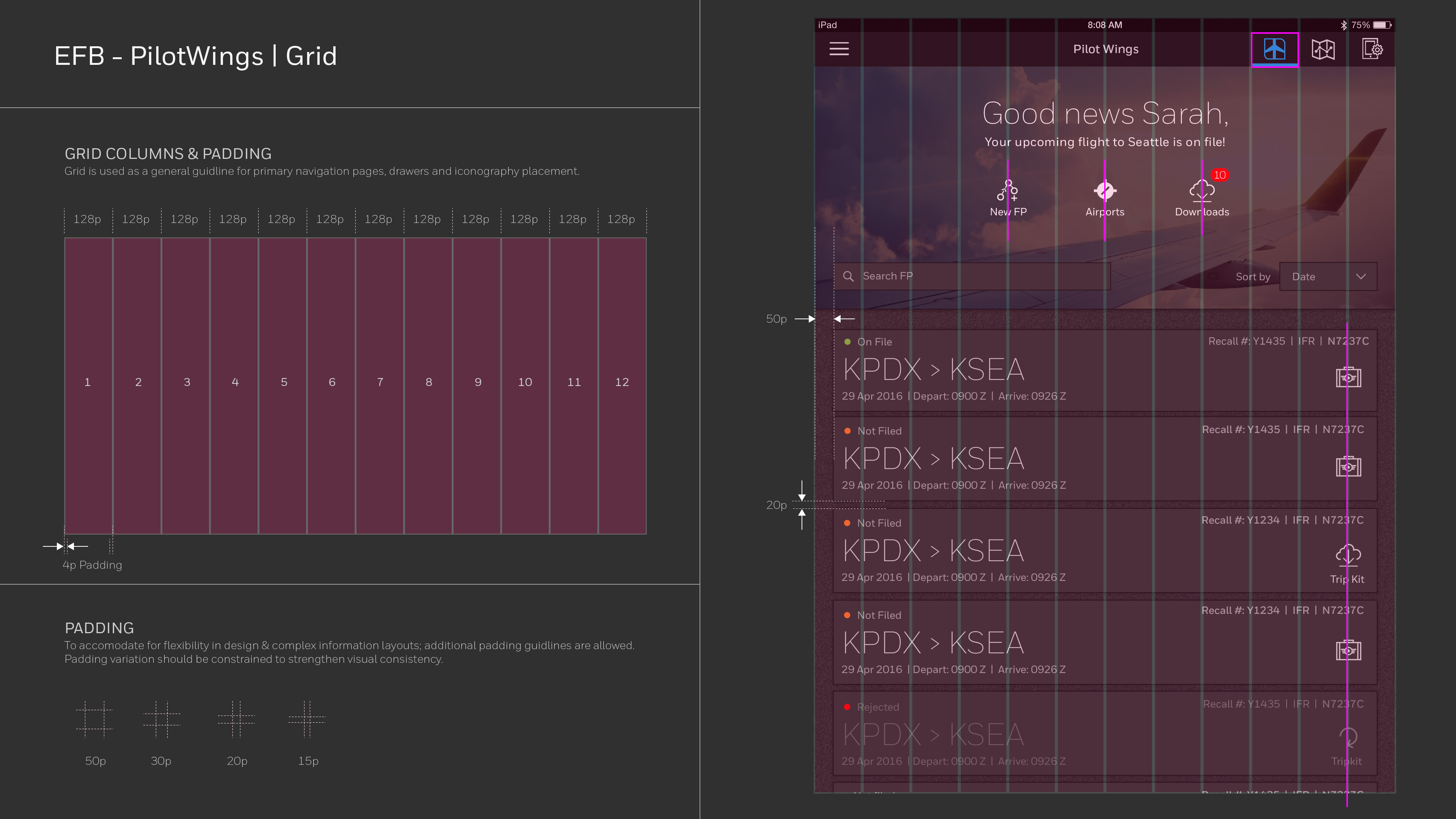Open the document settings gear icon
1456x819 pixels.
pyautogui.click(x=1372, y=49)
